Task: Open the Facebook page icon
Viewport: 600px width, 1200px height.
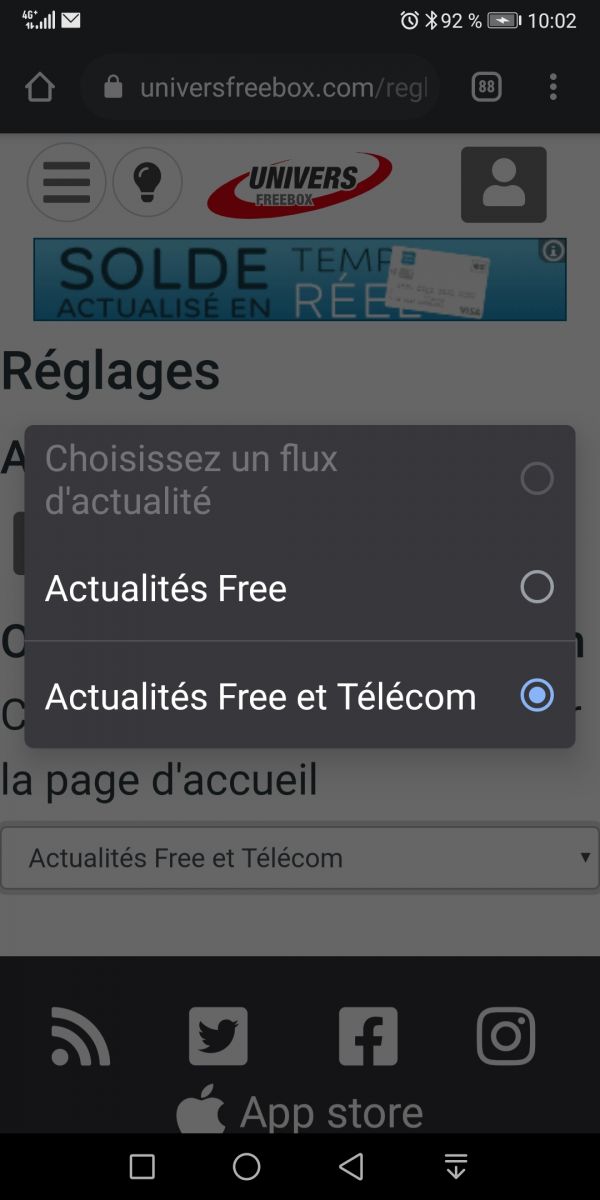Action: 367,1036
